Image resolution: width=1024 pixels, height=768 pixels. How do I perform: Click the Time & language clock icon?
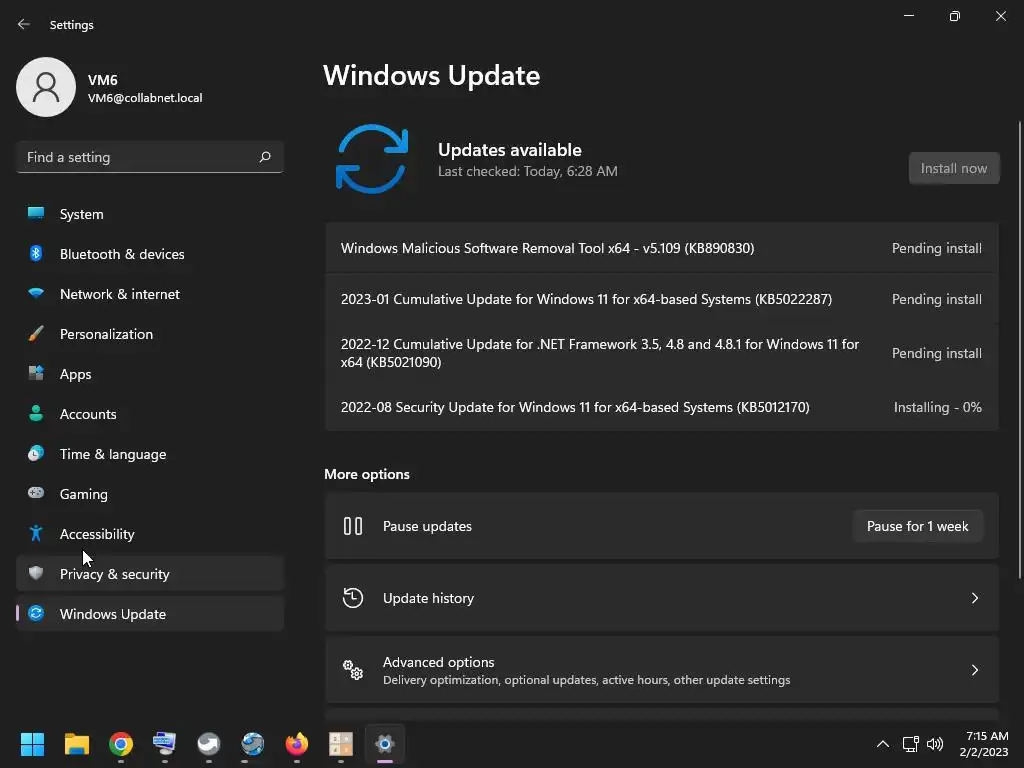click(36, 453)
